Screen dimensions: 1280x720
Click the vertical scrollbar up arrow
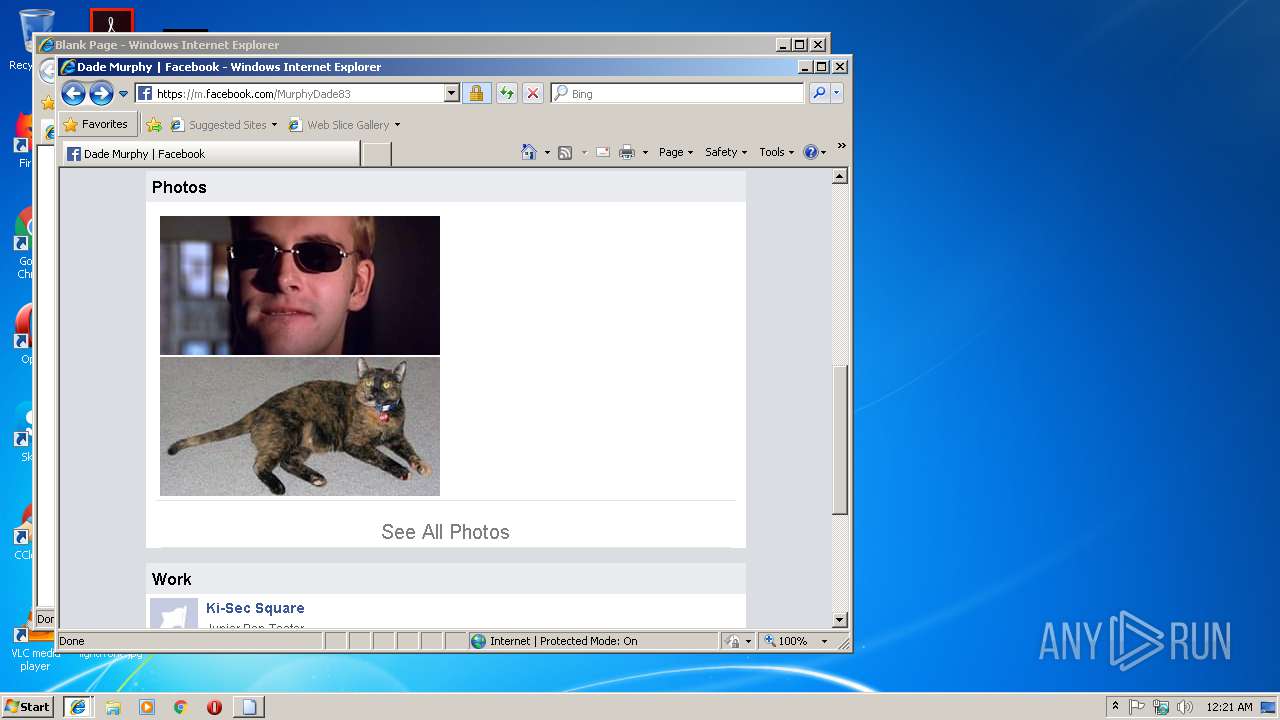coord(840,176)
